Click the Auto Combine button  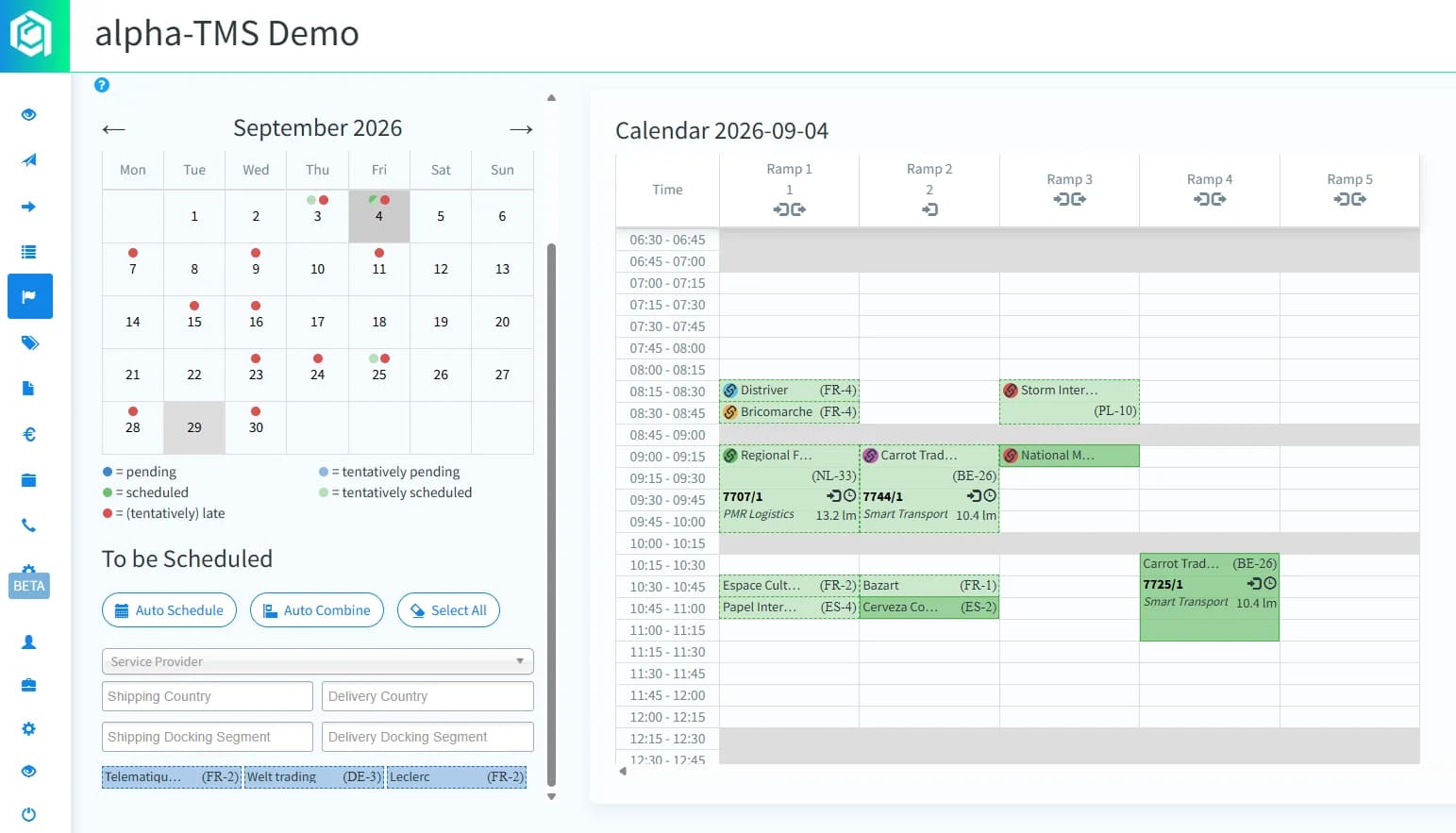[x=317, y=610]
